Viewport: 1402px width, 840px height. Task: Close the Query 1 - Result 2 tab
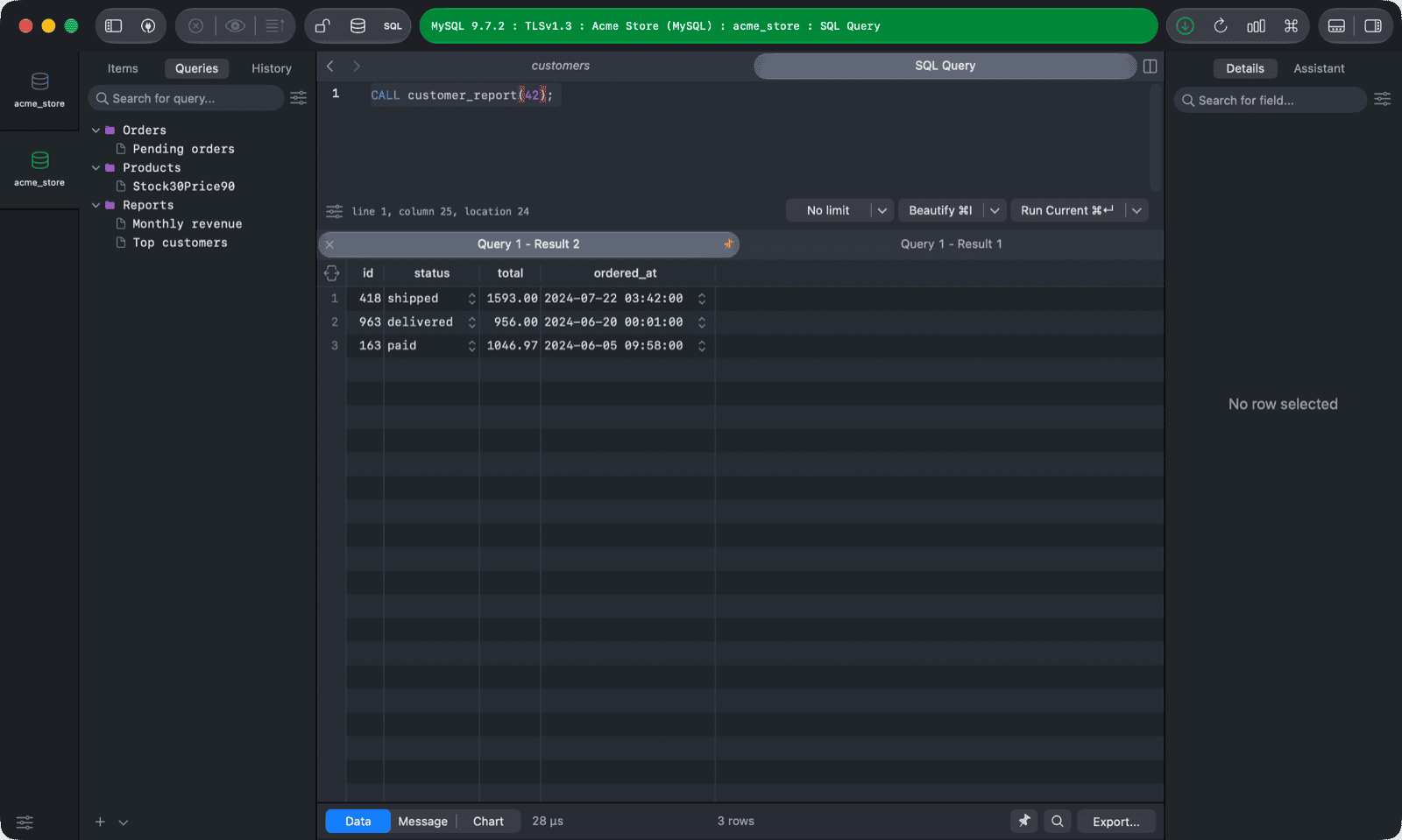tap(329, 244)
